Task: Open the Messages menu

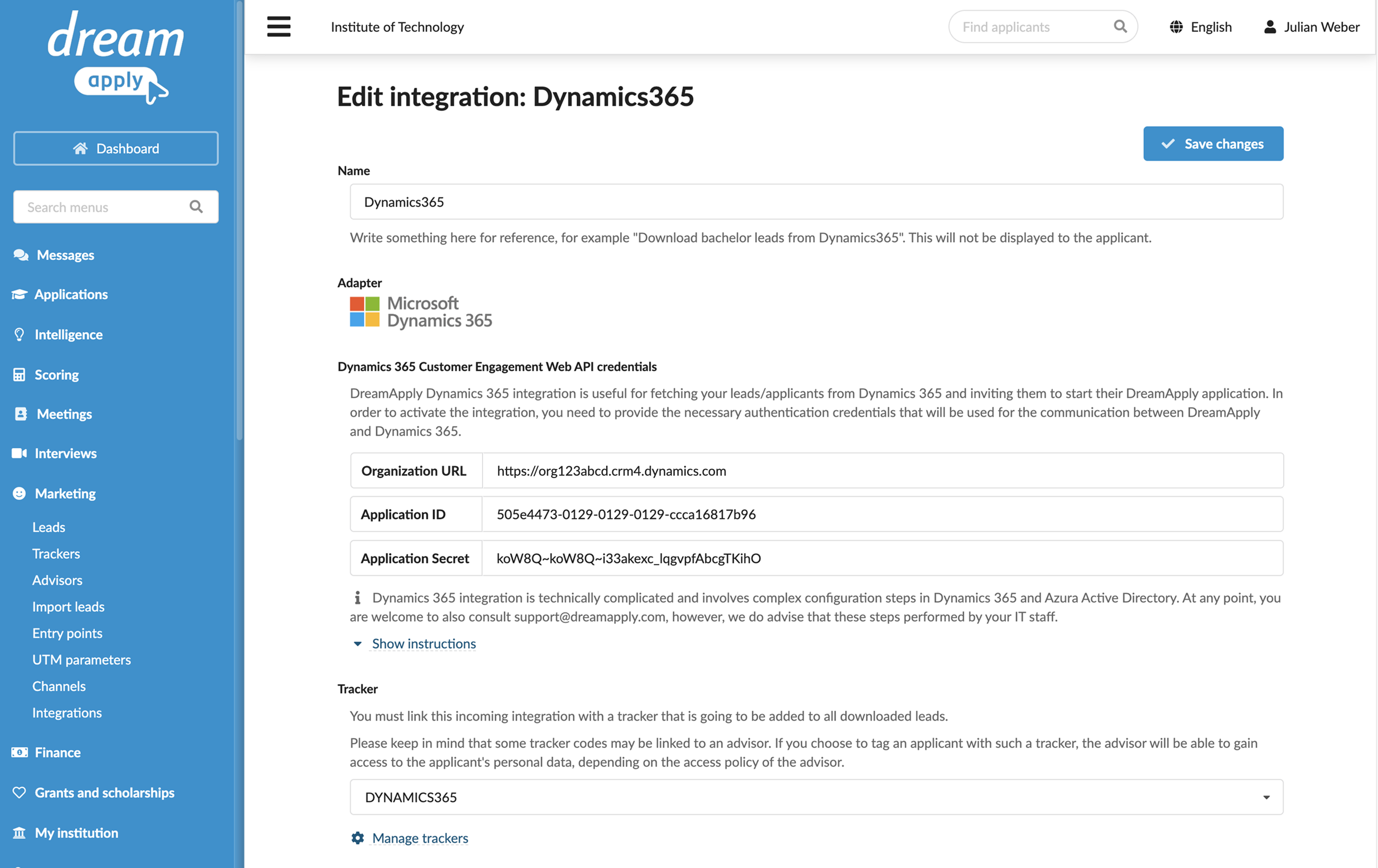Action: tap(65, 255)
